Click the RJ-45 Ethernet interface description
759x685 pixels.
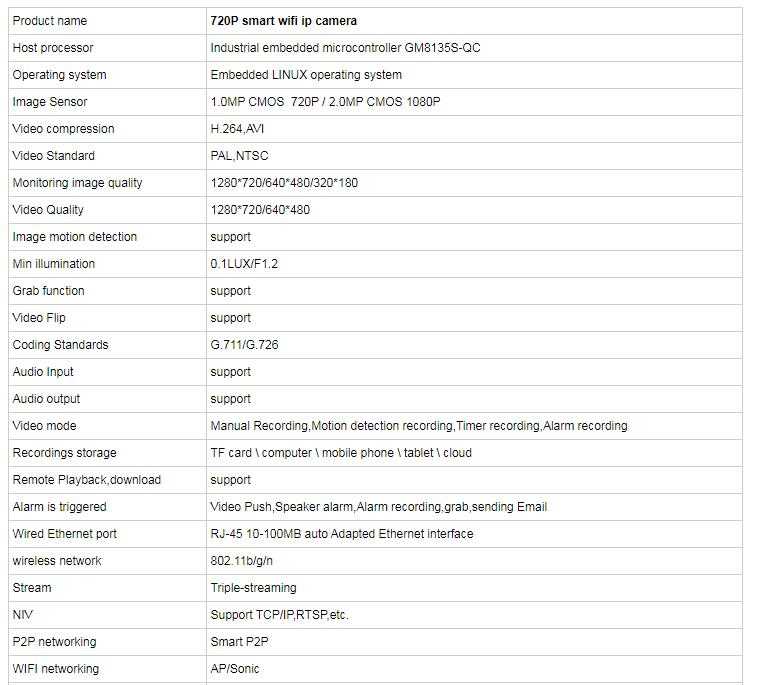click(342, 534)
